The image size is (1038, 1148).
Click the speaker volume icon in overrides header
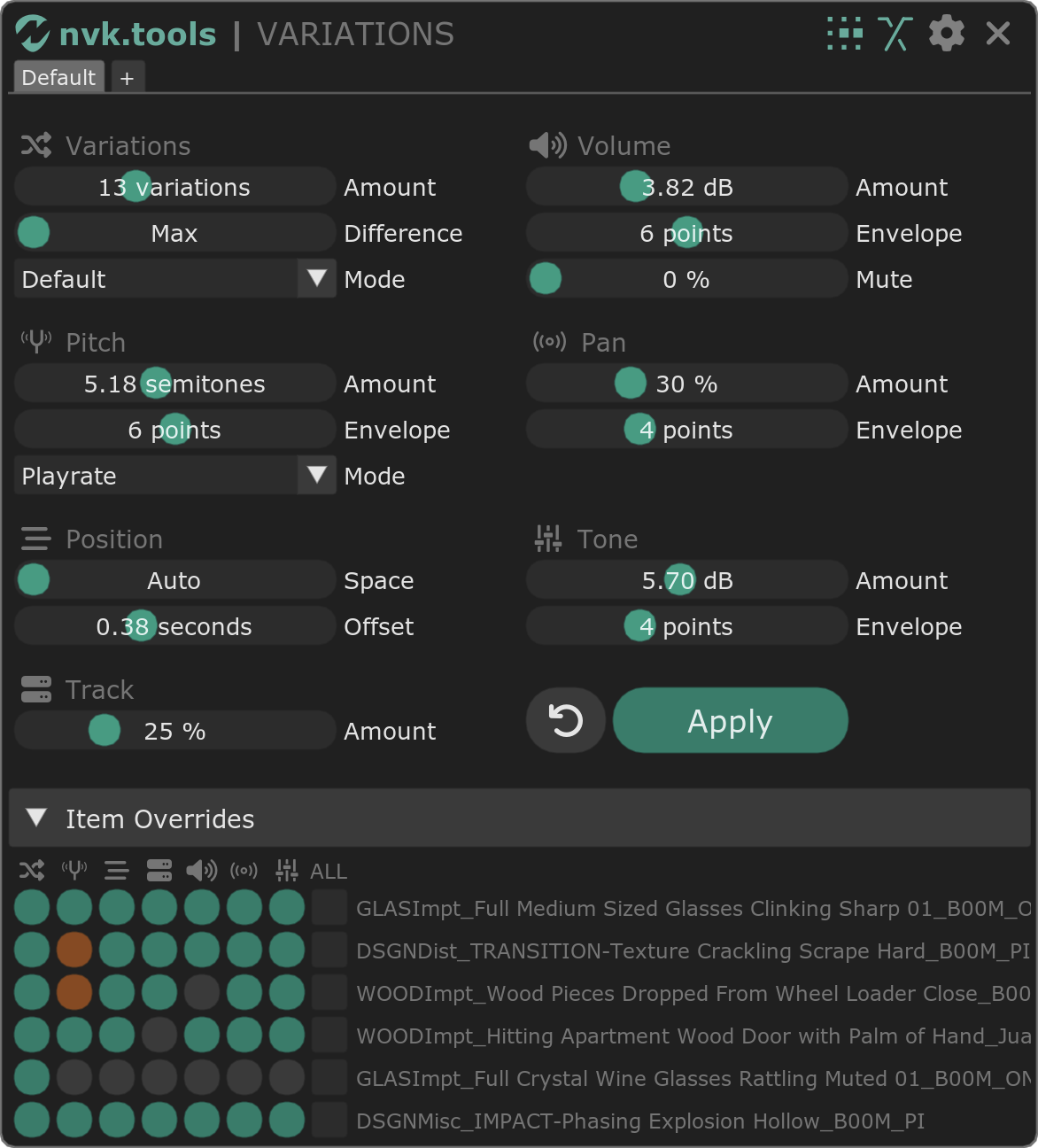[x=202, y=871]
